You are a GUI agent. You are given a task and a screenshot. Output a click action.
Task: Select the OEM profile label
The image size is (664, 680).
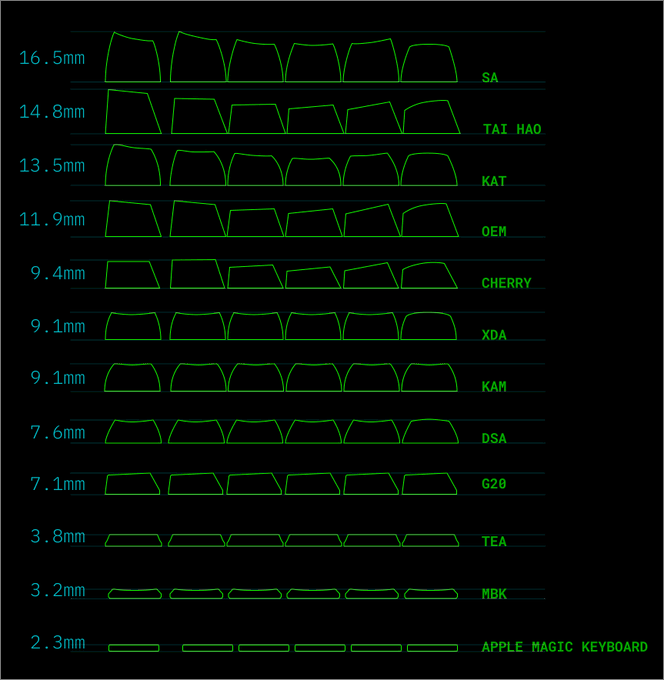tap(494, 231)
